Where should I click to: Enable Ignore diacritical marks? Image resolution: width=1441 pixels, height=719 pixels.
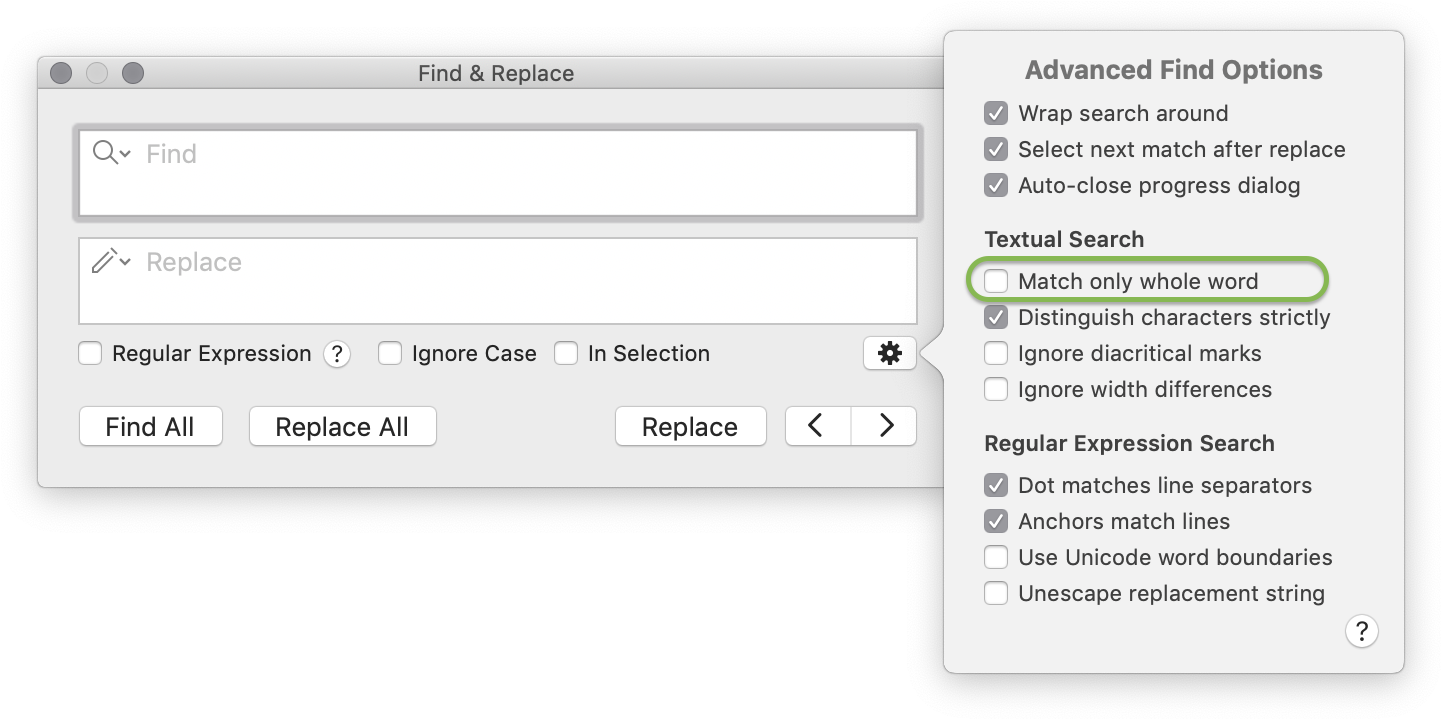coord(996,353)
